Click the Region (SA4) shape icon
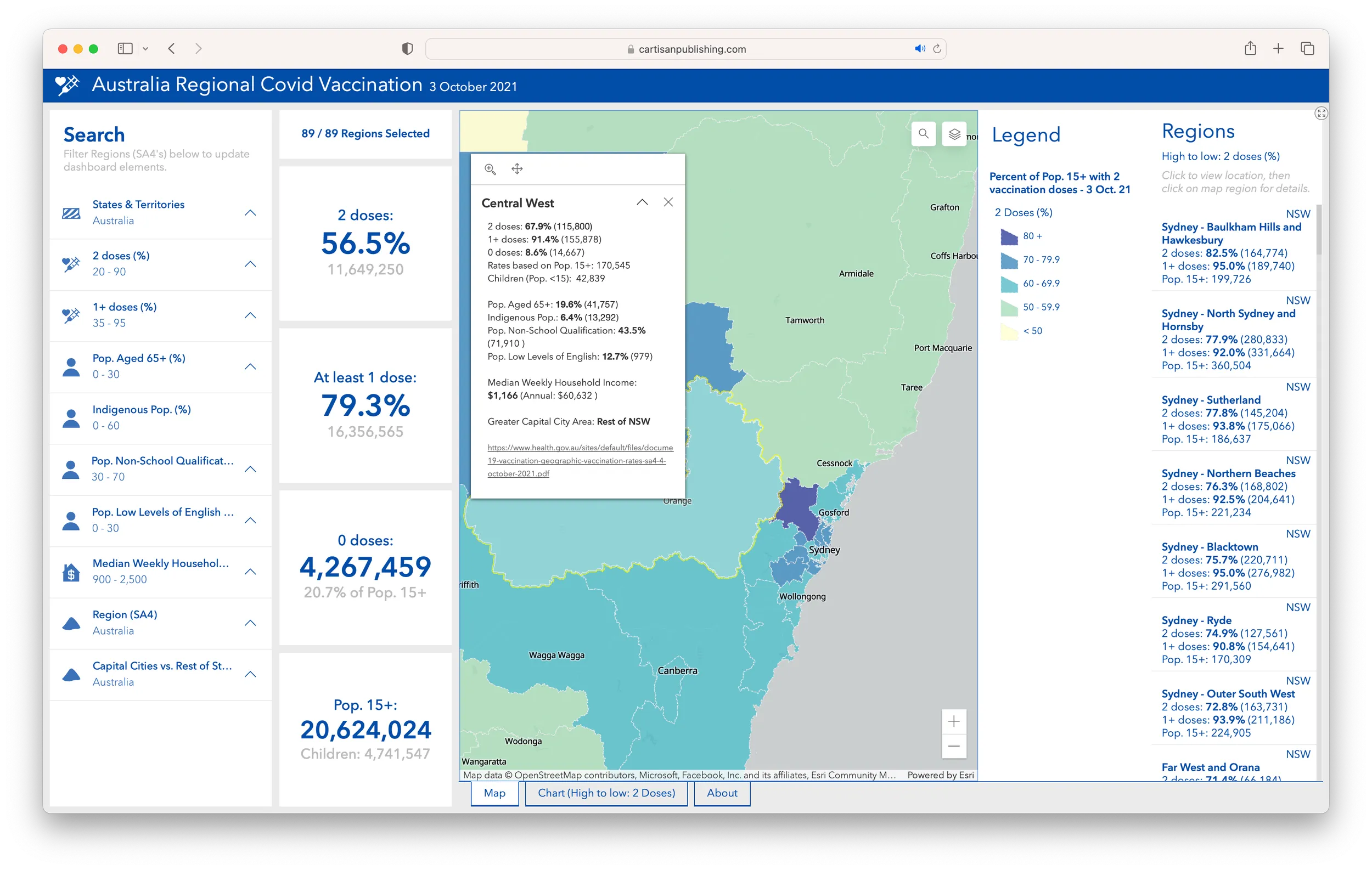Screen dimensions: 1372x870 pos(71,623)
